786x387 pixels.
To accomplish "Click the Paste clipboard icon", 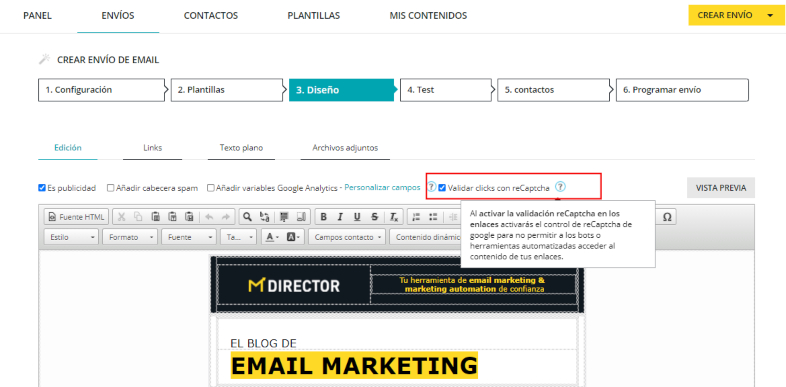I will click(155, 217).
